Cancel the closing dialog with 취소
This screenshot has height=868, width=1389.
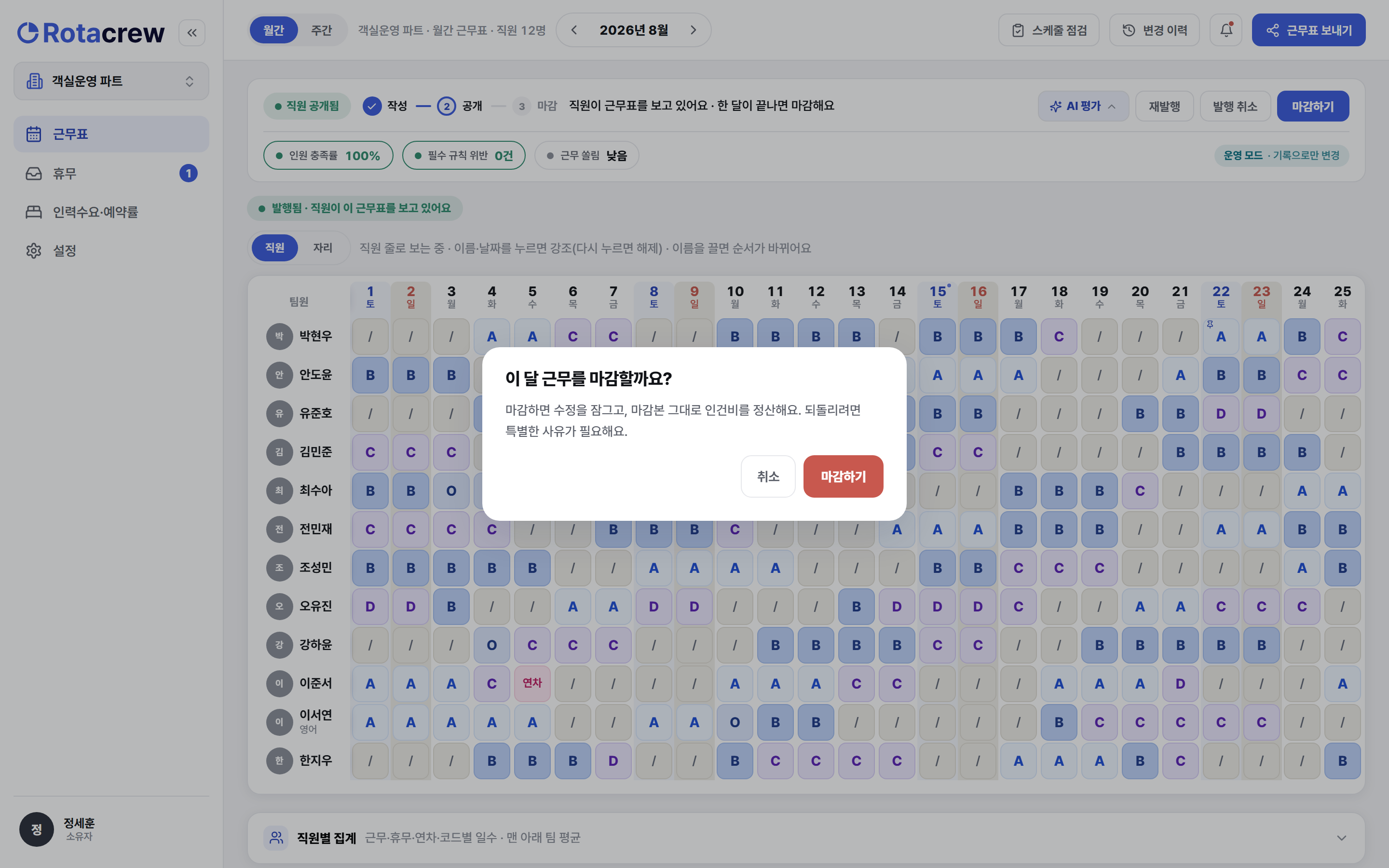[768, 476]
